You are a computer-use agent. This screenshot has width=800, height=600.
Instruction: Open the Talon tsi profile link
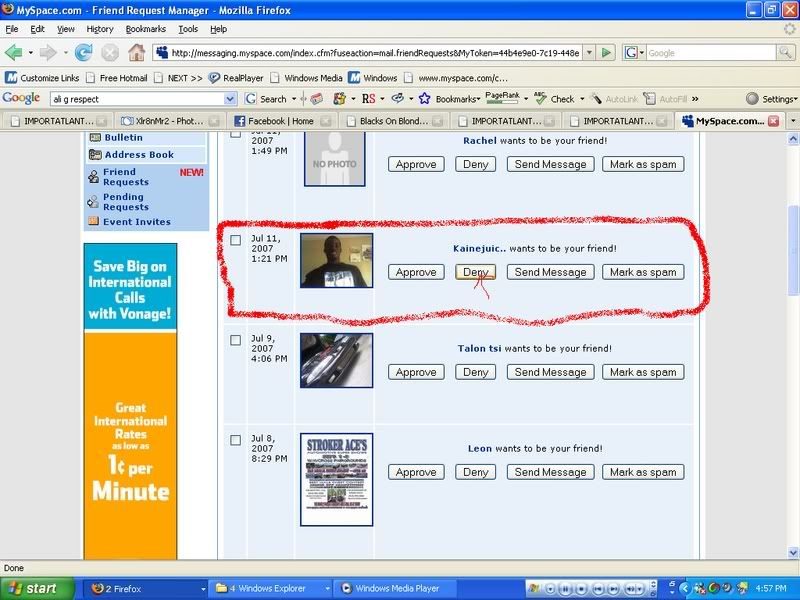pyautogui.click(x=479, y=348)
